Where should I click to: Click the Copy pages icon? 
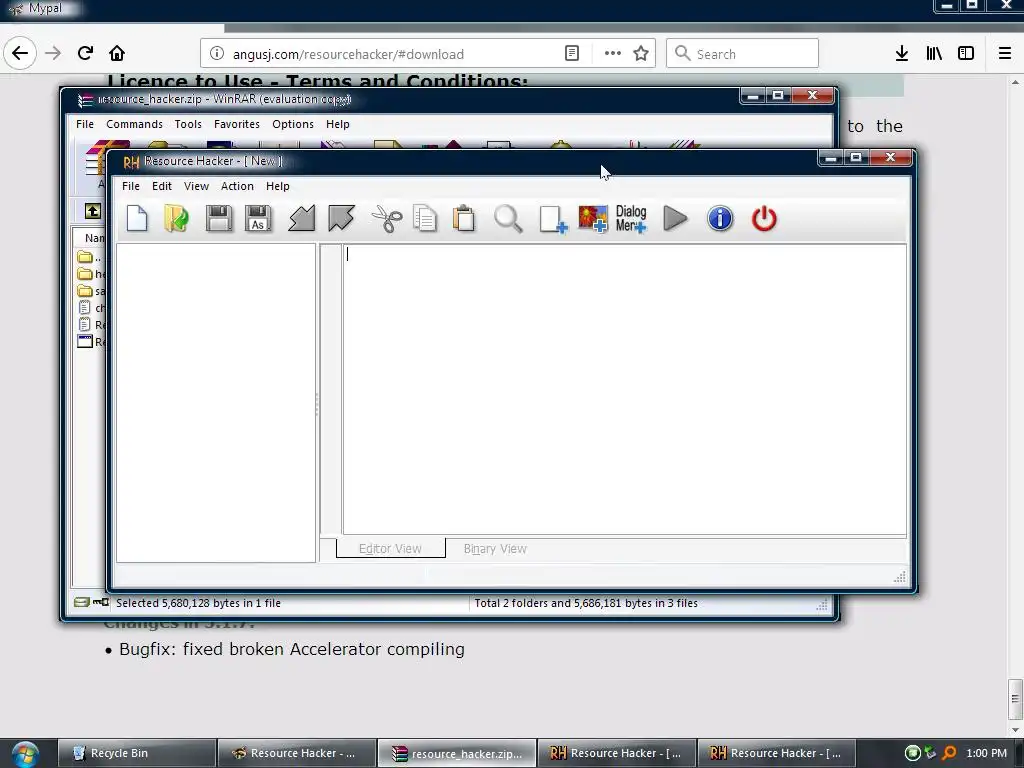(425, 218)
